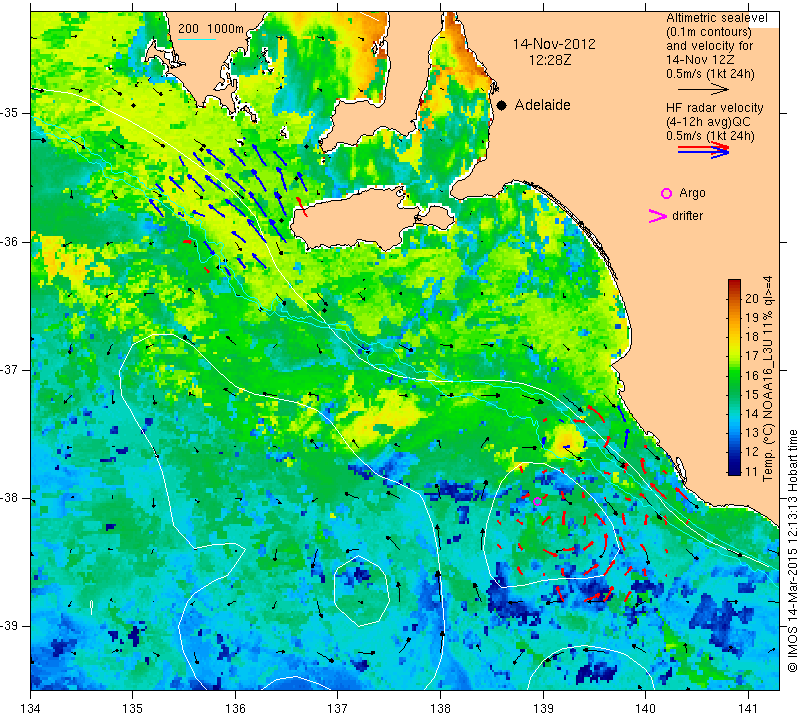Click the black Adelaide city dot marker
The image size is (800, 720).
pyautogui.click(x=502, y=106)
